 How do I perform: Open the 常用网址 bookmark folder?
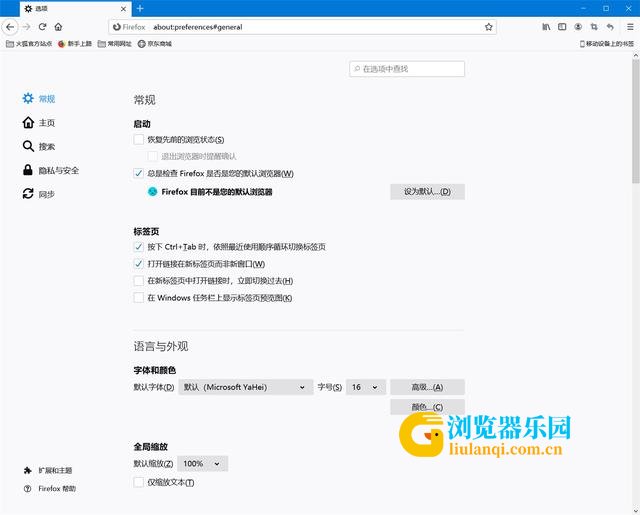pos(115,44)
